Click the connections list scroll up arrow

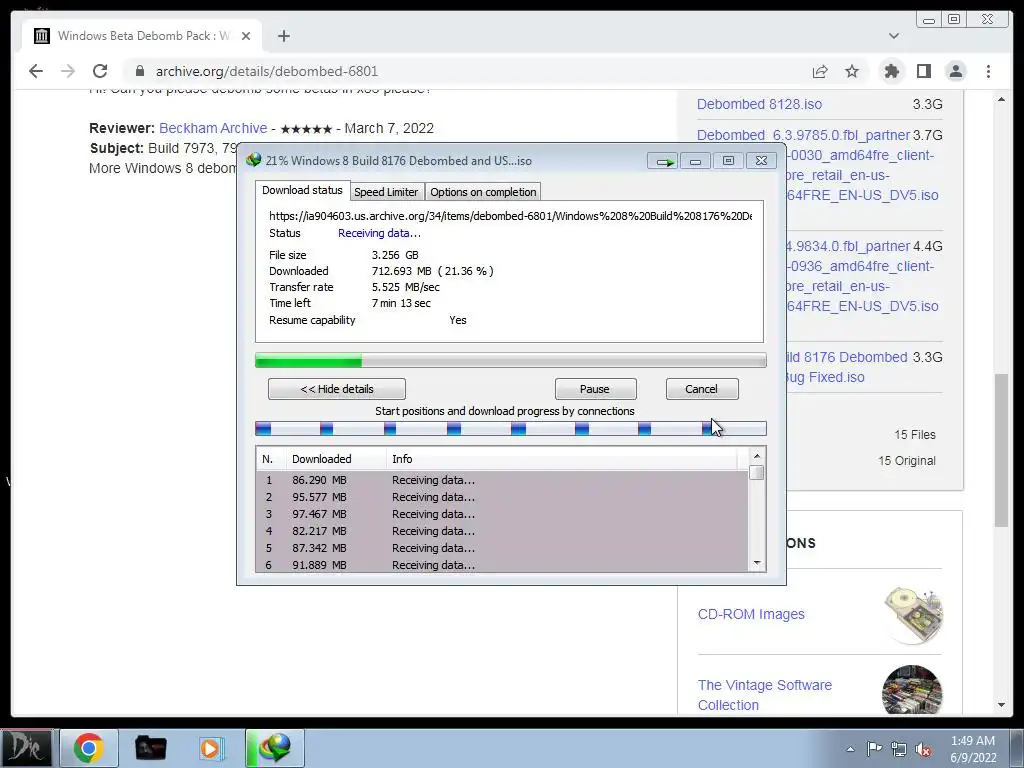(757, 456)
